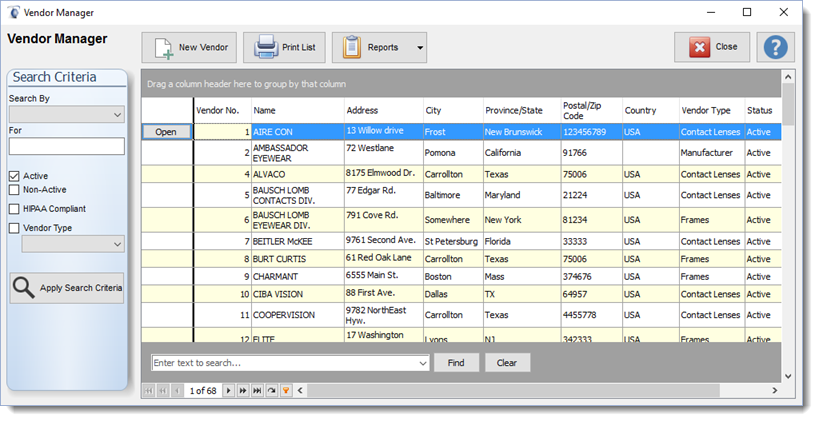Click the Pomona city cell
818x421 pixels.
pyautogui.click(x=453, y=153)
